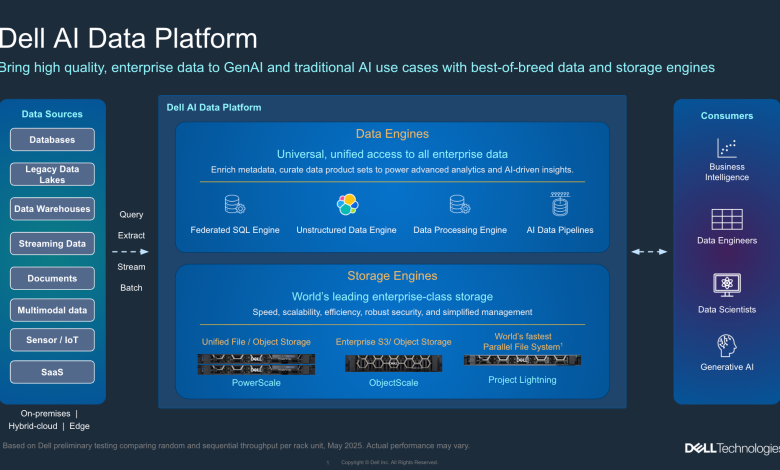
Task: Click the Business Intelligence label
Action: click(727, 172)
